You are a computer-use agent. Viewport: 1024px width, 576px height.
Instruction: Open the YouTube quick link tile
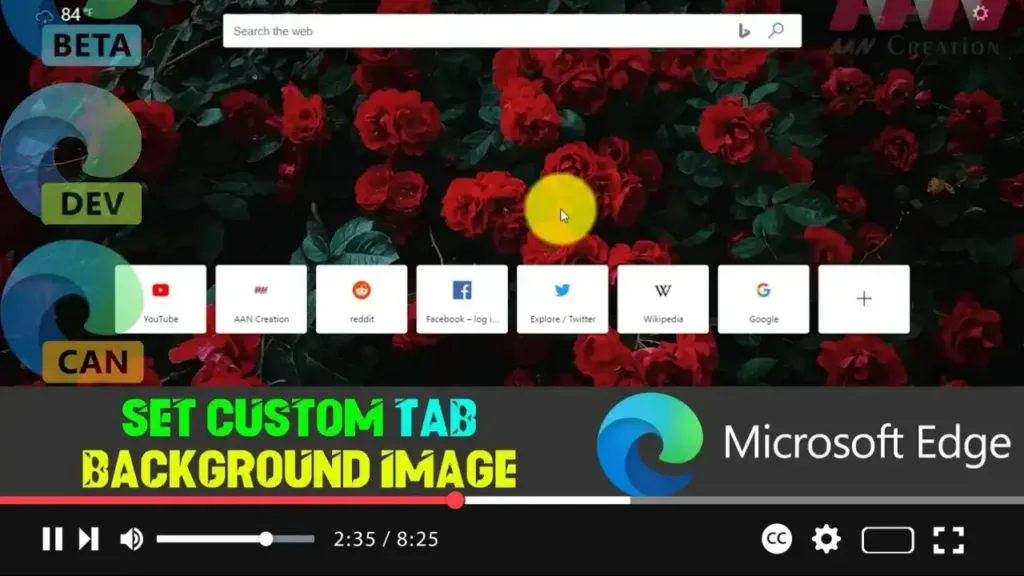click(161, 299)
